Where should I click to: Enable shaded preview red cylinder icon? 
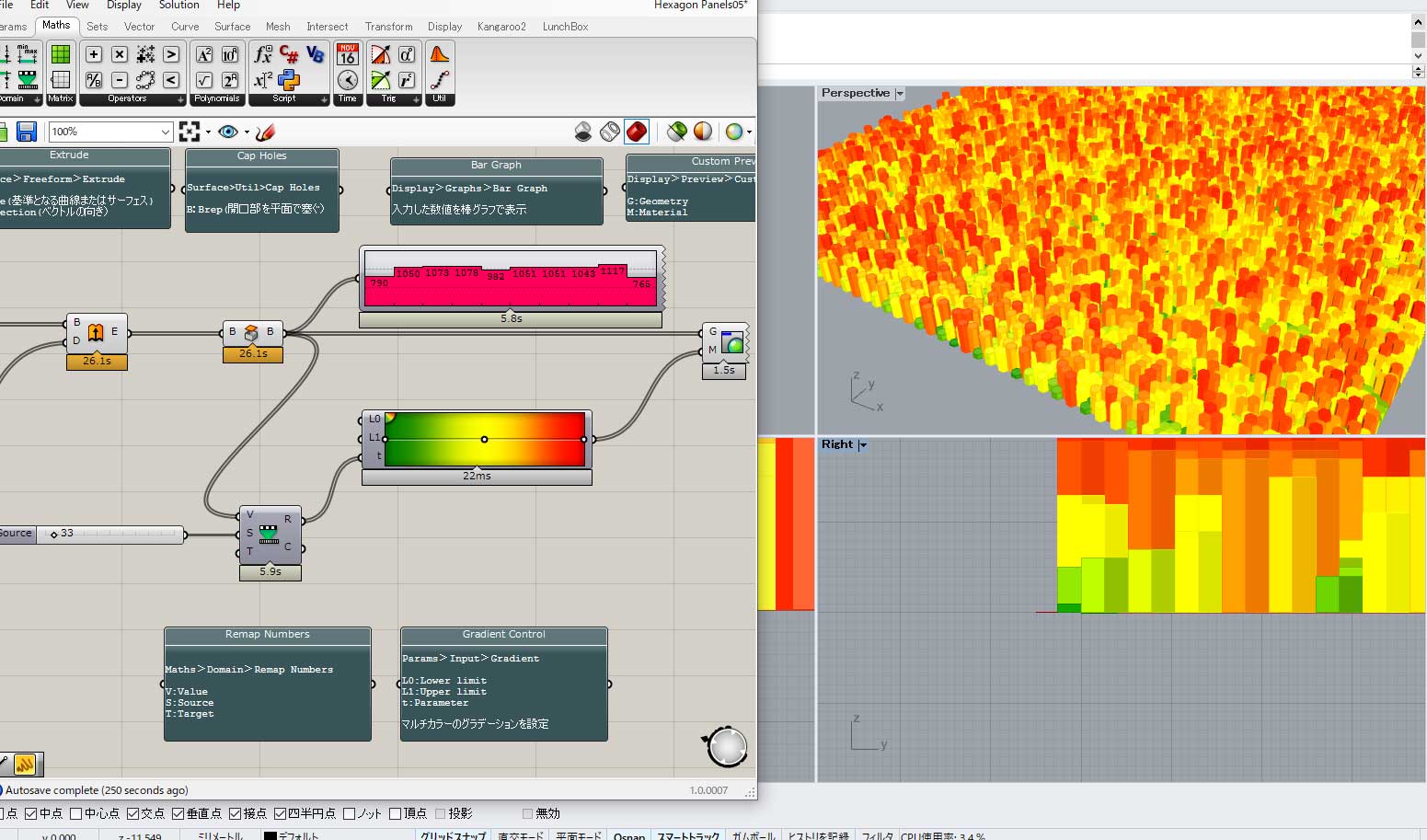(x=637, y=132)
